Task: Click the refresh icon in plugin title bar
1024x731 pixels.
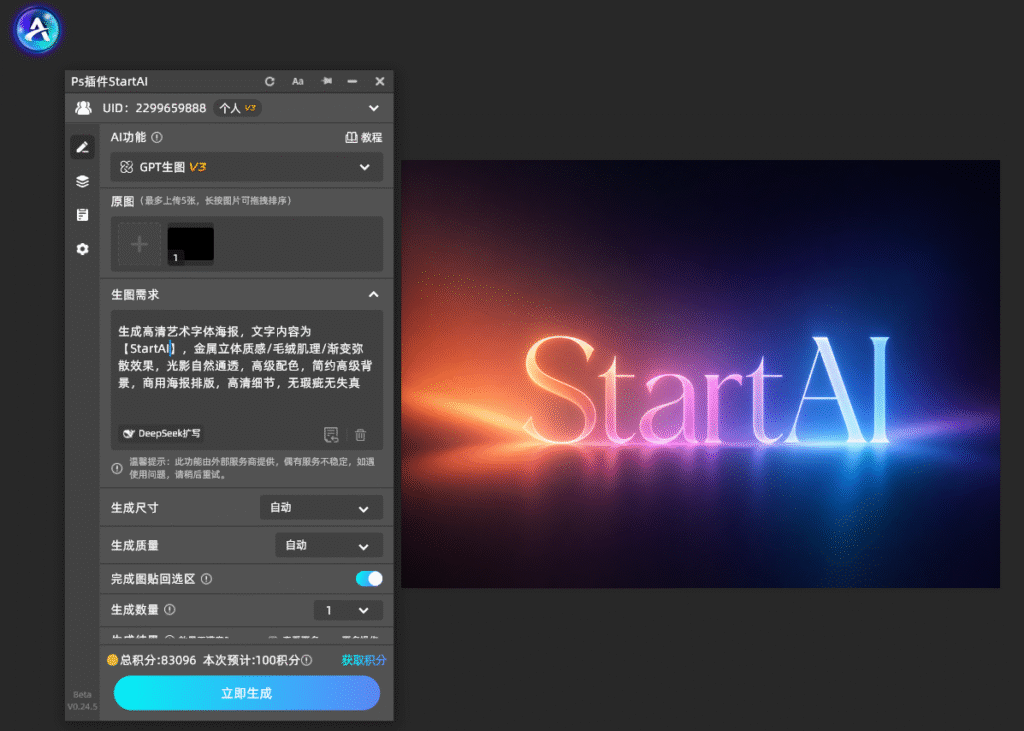Action: click(270, 82)
